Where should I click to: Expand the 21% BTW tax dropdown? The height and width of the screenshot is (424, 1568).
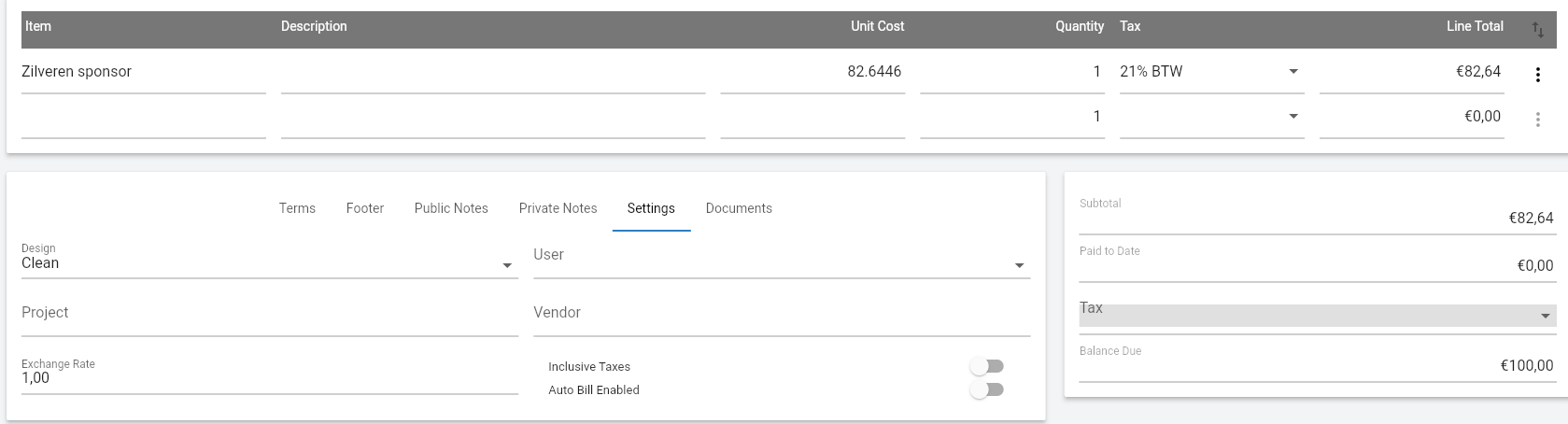pyautogui.click(x=1211, y=72)
